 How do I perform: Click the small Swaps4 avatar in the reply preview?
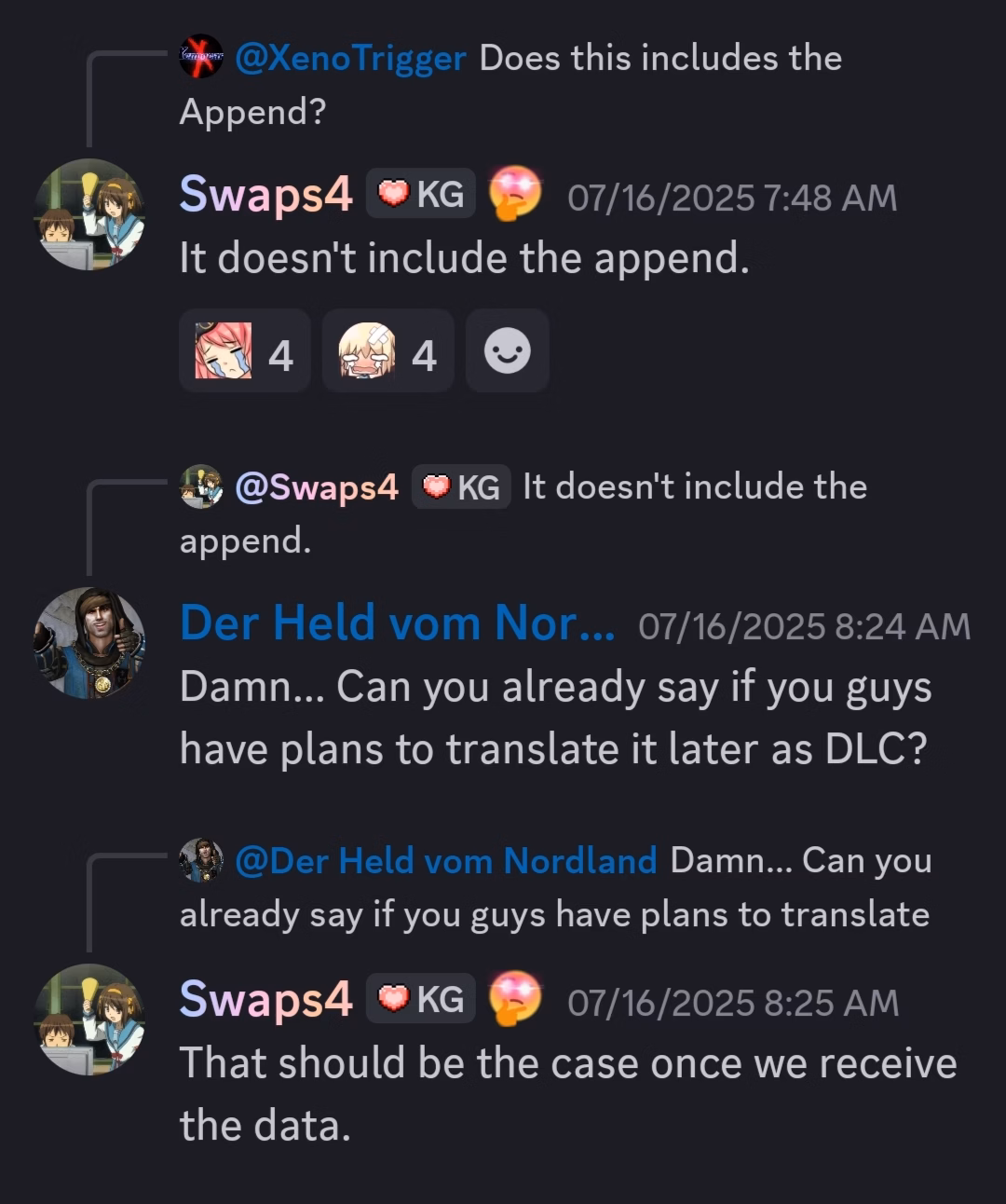click(x=201, y=486)
